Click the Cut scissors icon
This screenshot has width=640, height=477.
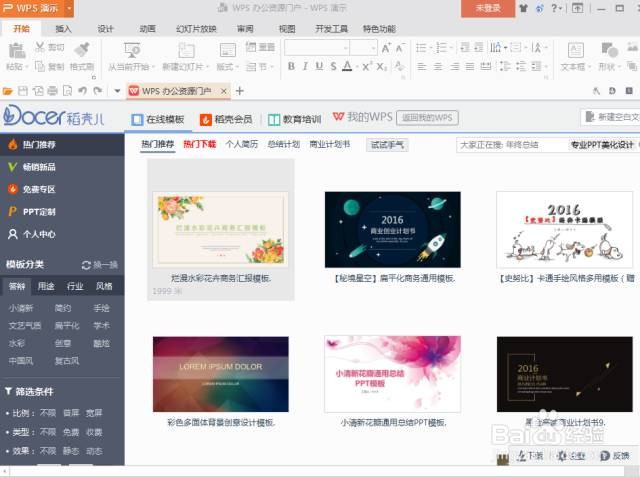click(40, 47)
